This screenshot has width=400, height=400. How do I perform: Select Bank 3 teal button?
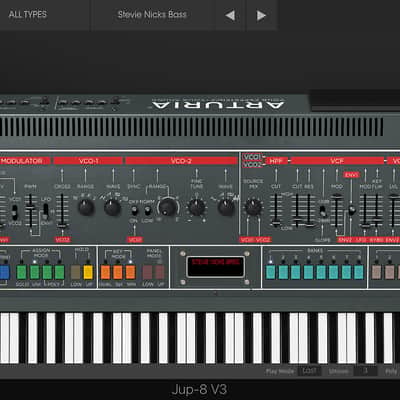pos(296,272)
